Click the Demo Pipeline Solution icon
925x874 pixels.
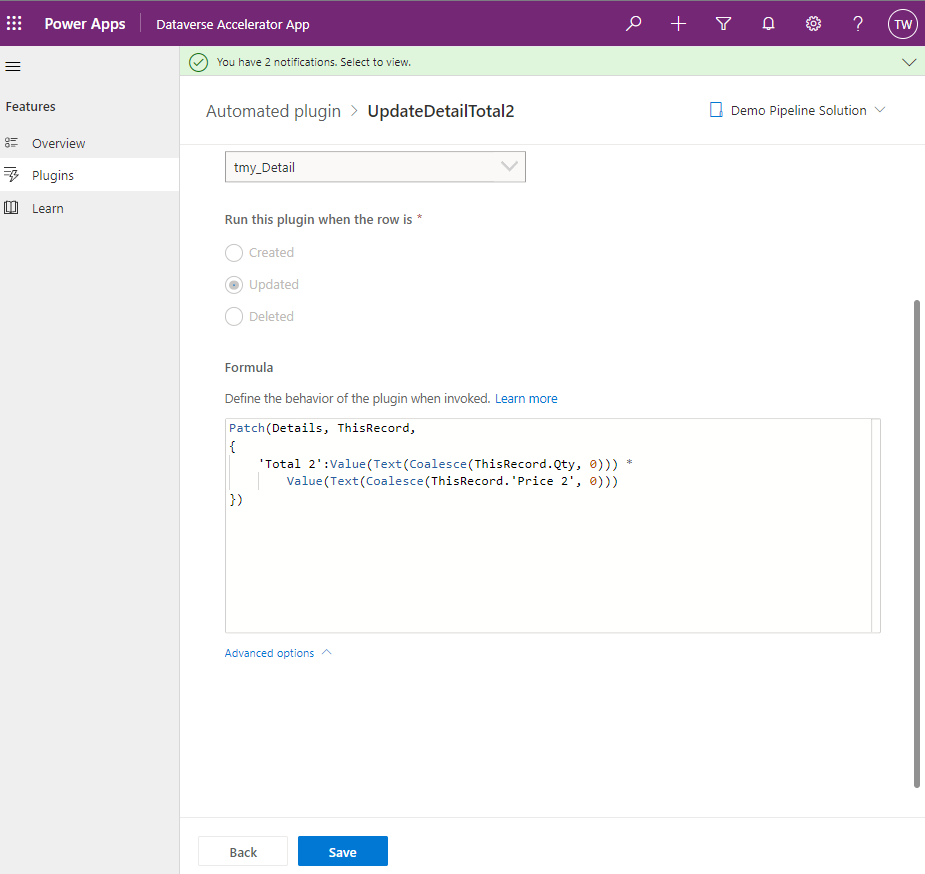point(716,110)
